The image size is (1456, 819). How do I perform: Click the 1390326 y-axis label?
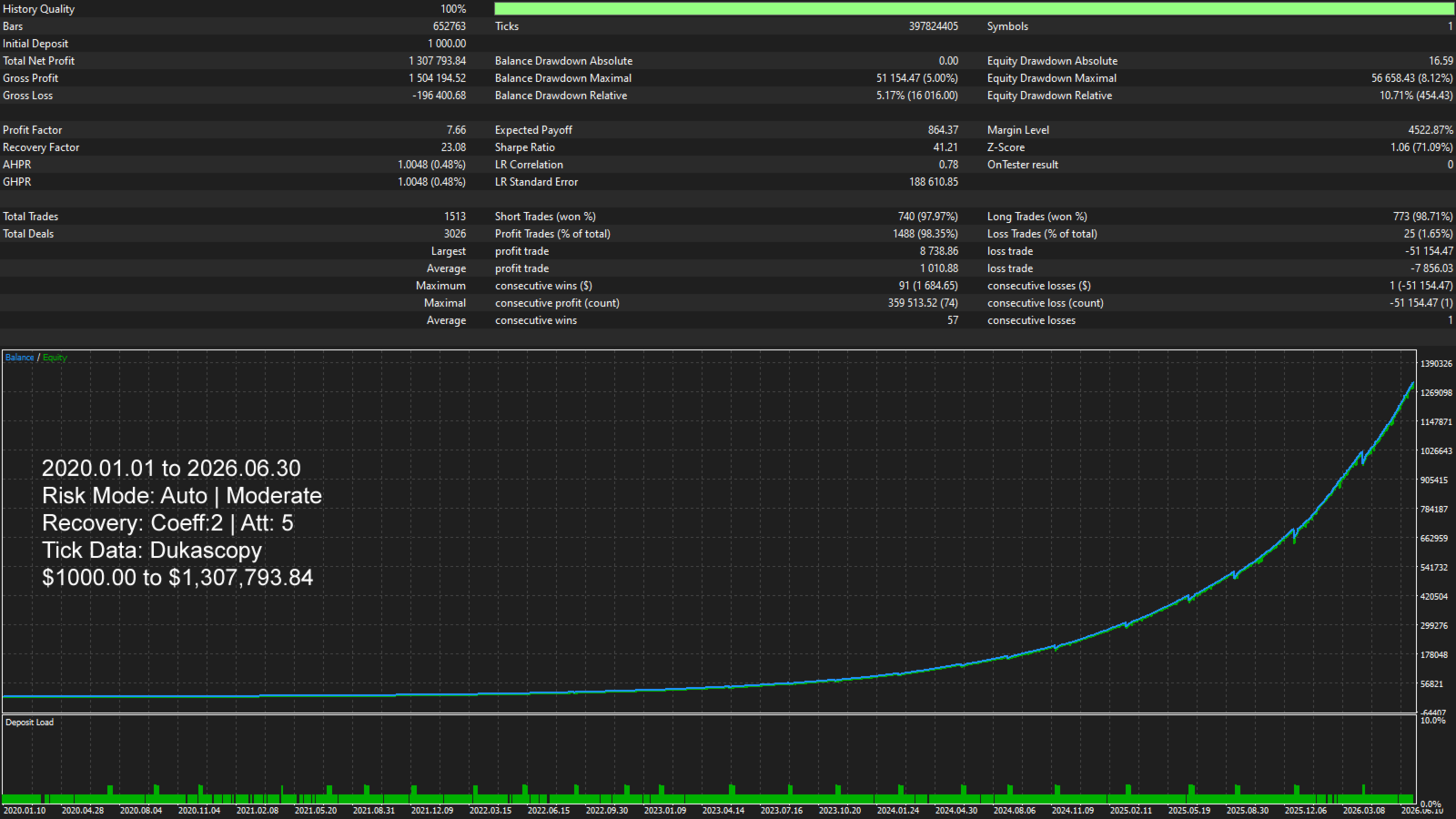[x=1436, y=364]
